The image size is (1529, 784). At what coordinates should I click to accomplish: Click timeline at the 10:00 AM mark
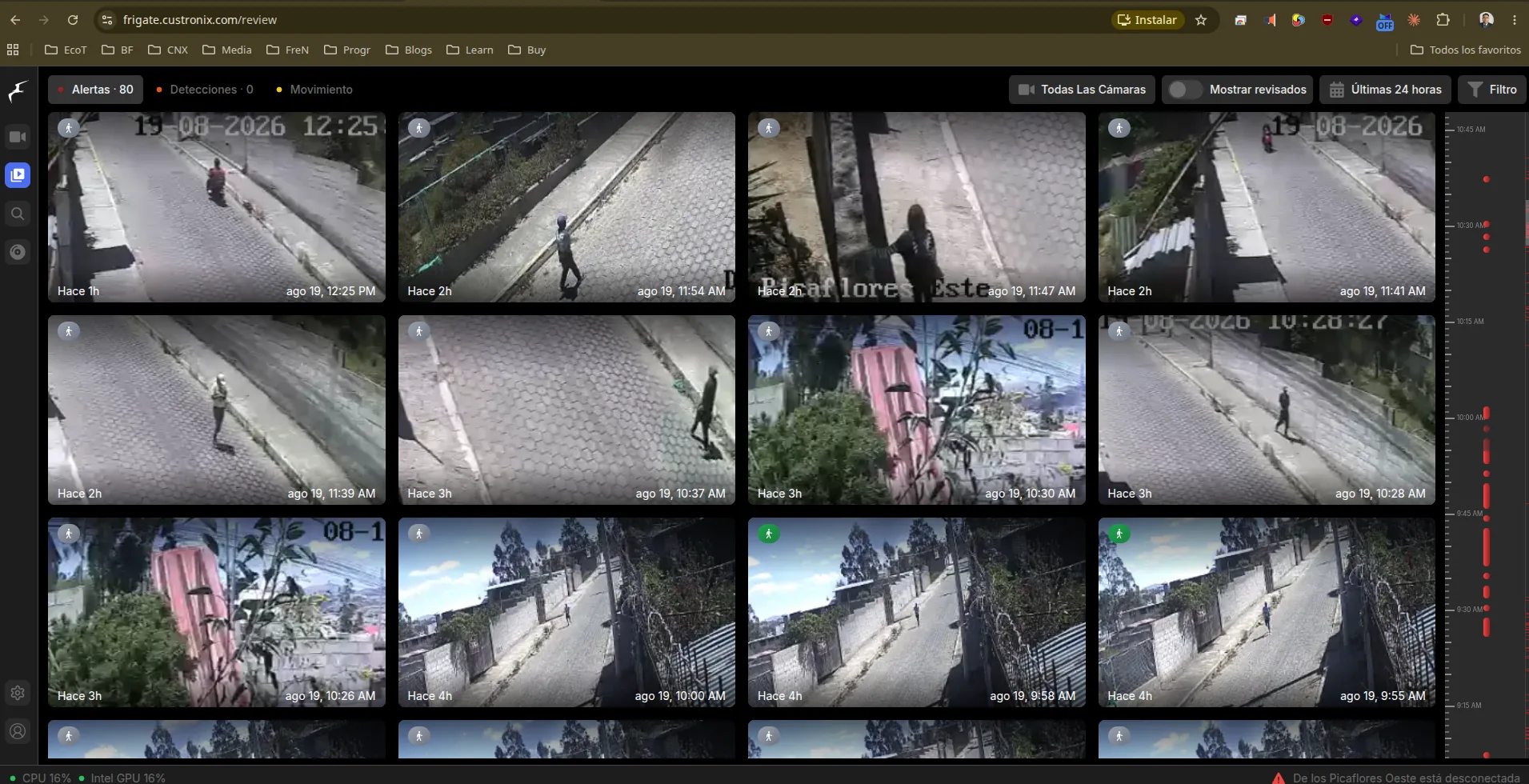[1471, 418]
